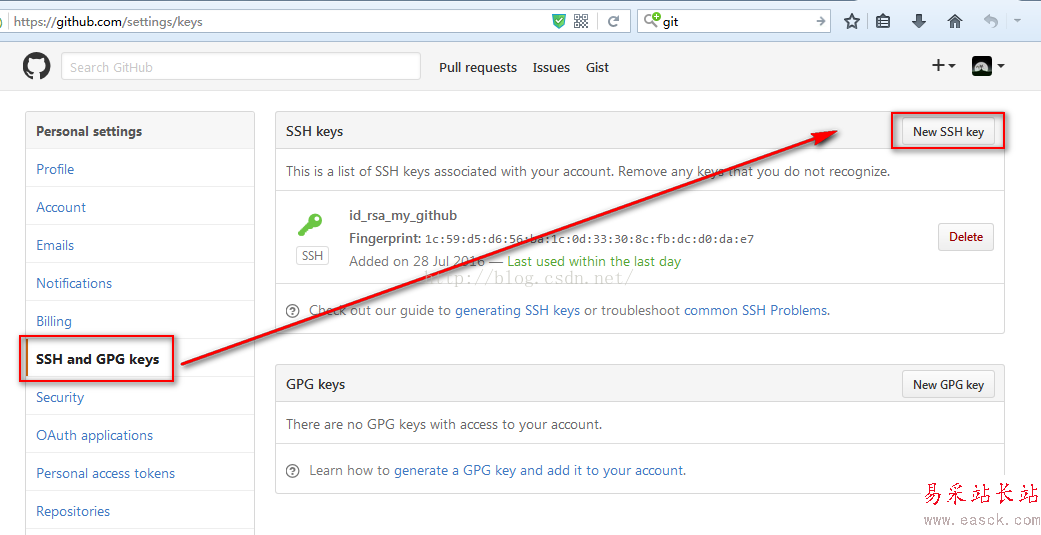
Task: Open Billing settings
Action: click(54, 321)
